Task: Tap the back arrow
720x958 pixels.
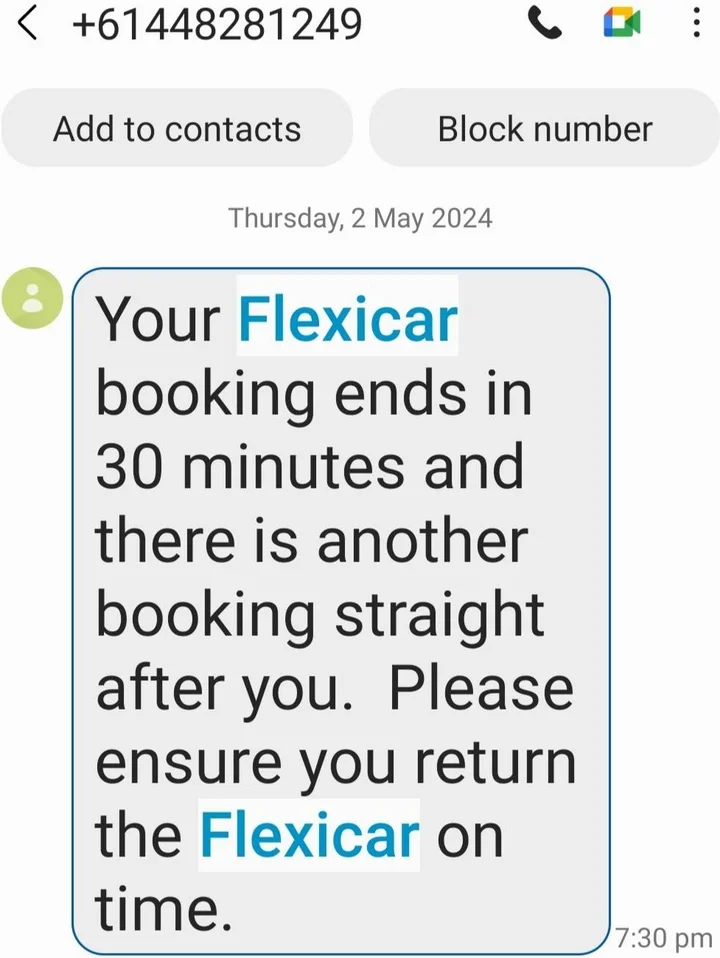Action: (29, 25)
